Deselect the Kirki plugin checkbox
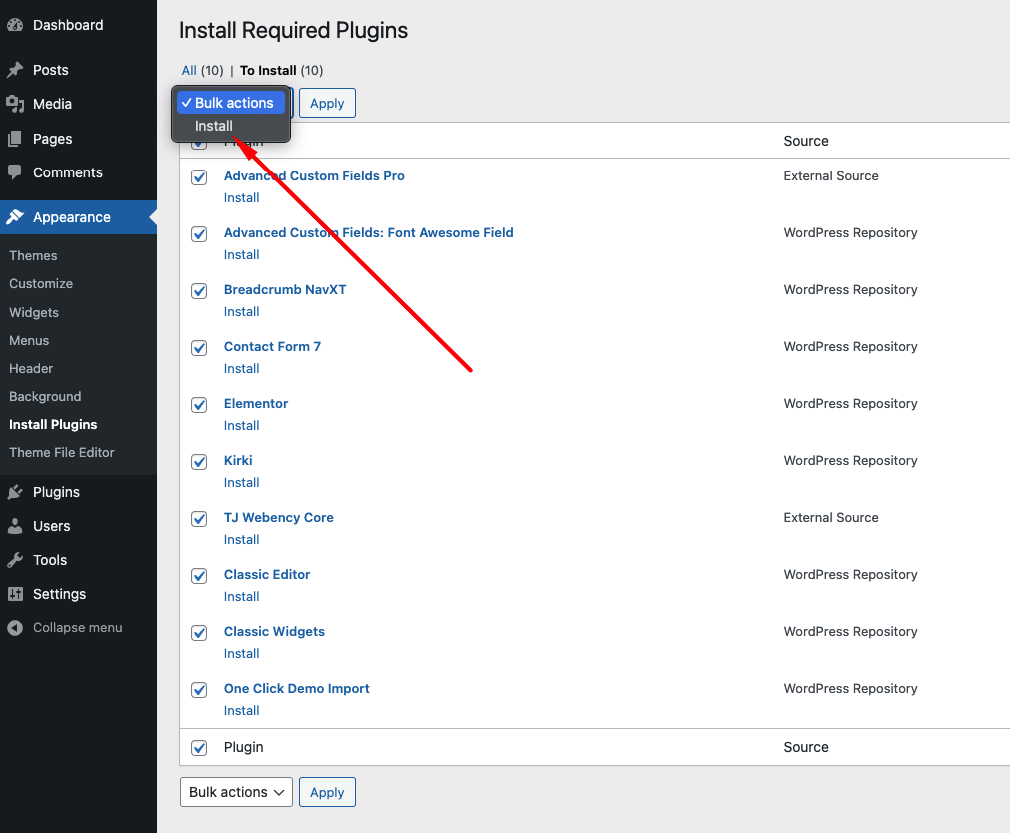Screen dimensions: 1010x833 [x=199, y=462]
